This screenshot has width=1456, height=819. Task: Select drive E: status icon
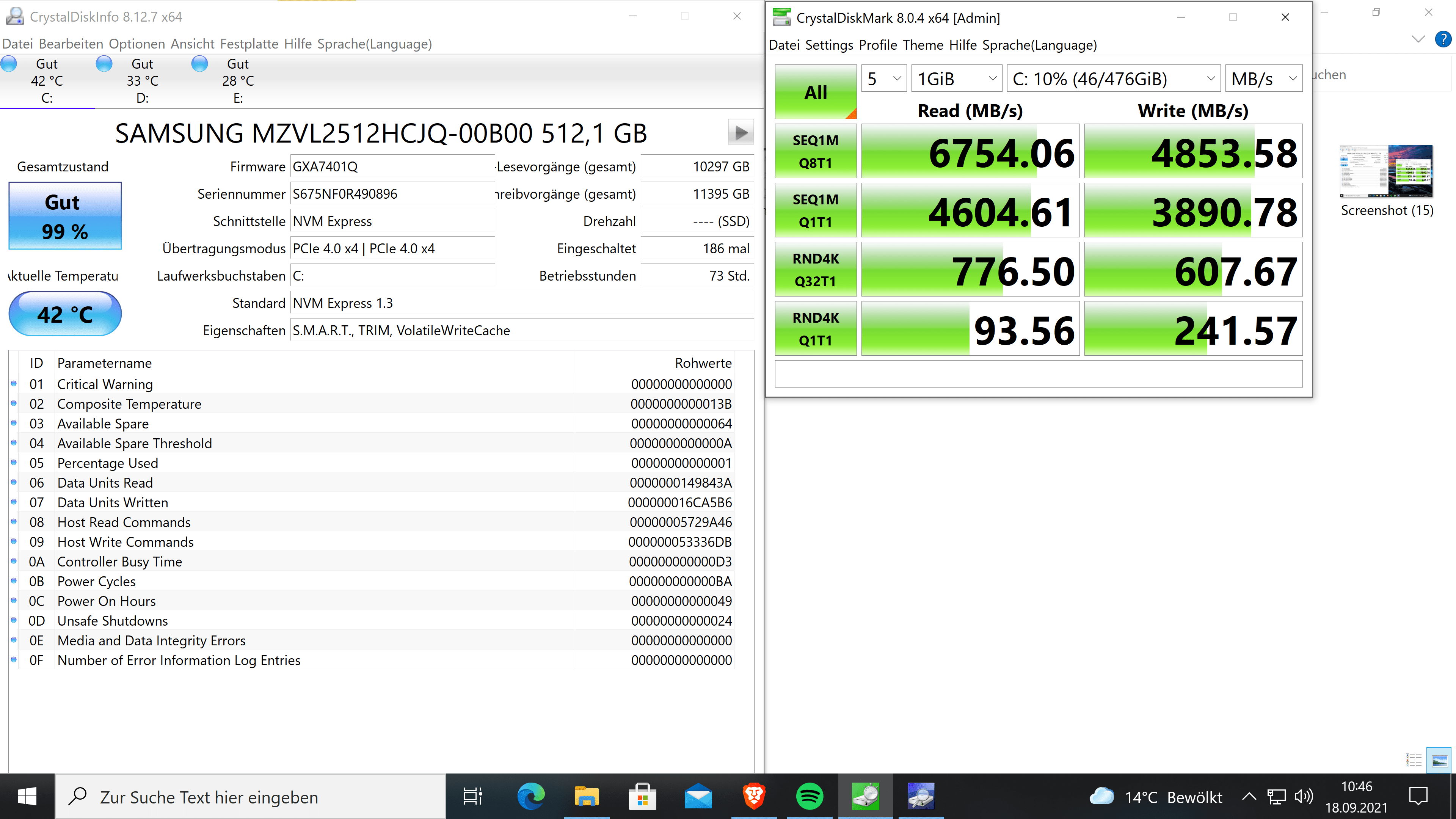tap(199, 64)
